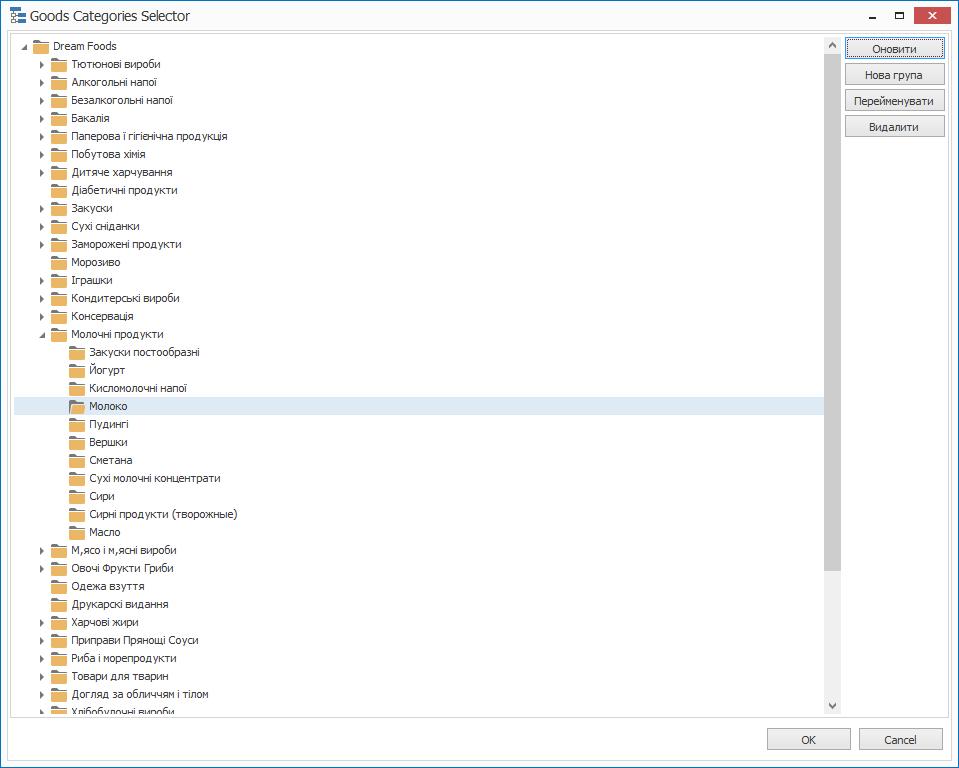Expand Паперова і гігієнічна продукція
Viewport: 959px width, 768px height.
point(42,137)
